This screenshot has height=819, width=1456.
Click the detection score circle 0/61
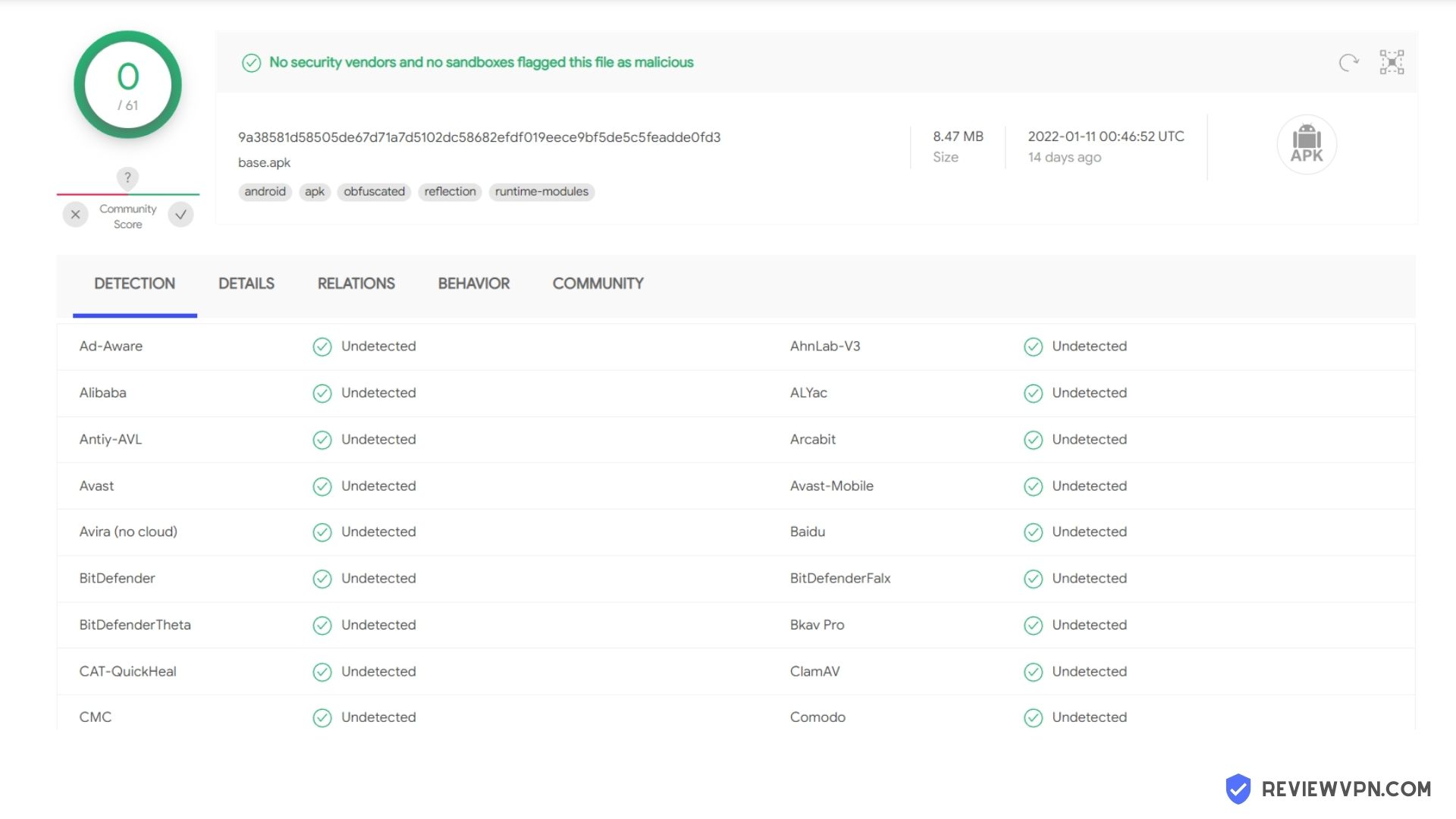click(x=127, y=85)
